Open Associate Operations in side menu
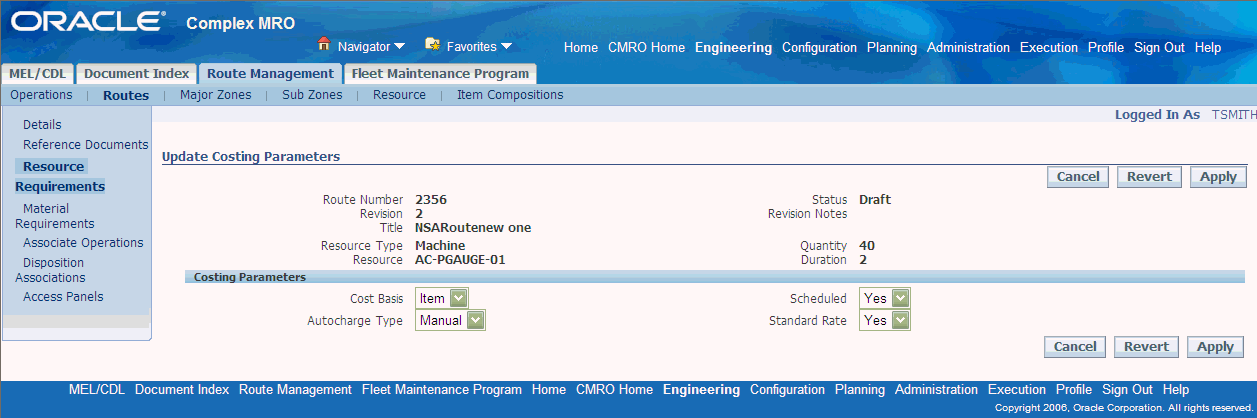Screen dimensions: 1257x418 [83, 243]
